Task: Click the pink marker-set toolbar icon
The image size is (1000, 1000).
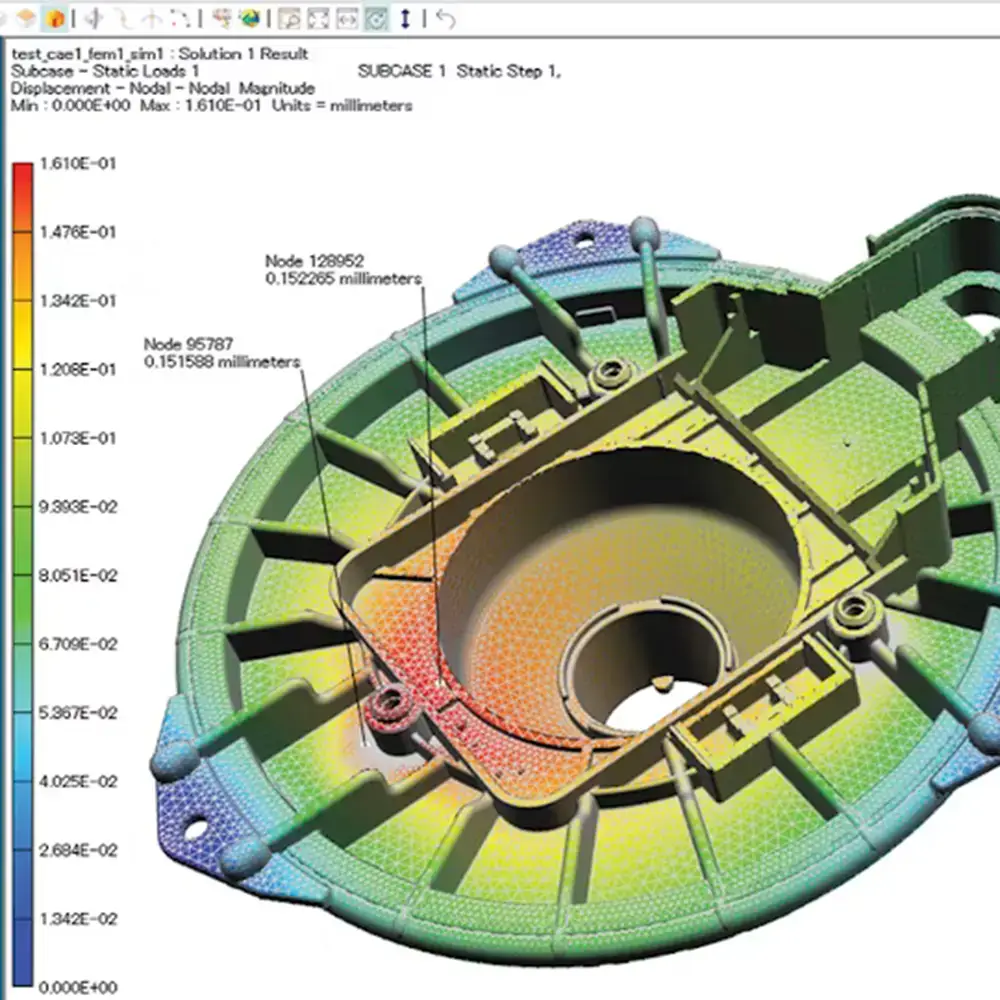Action: click(x=223, y=19)
